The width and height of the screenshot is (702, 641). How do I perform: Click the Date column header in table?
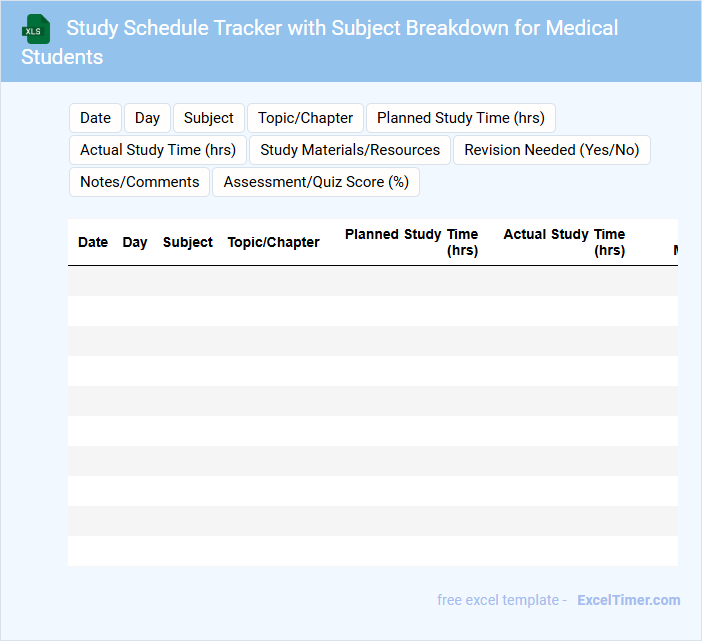[x=93, y=242]
